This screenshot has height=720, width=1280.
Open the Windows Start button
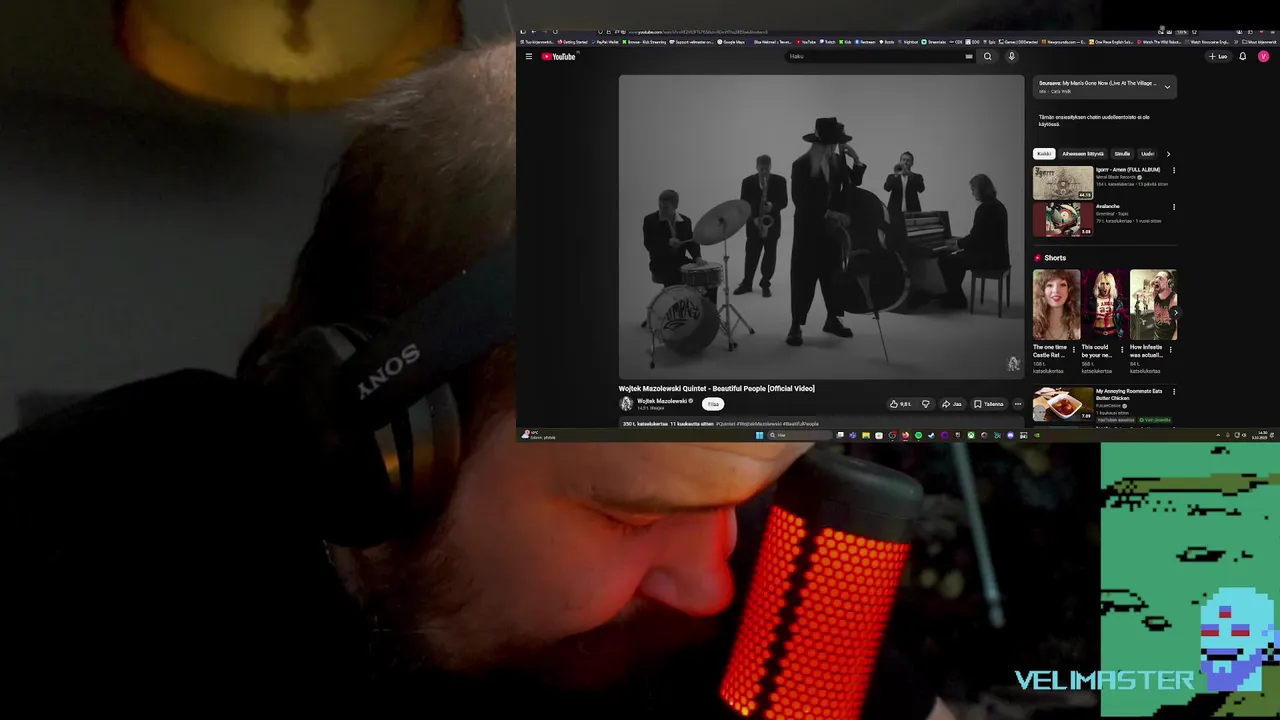tap(760, 435)
